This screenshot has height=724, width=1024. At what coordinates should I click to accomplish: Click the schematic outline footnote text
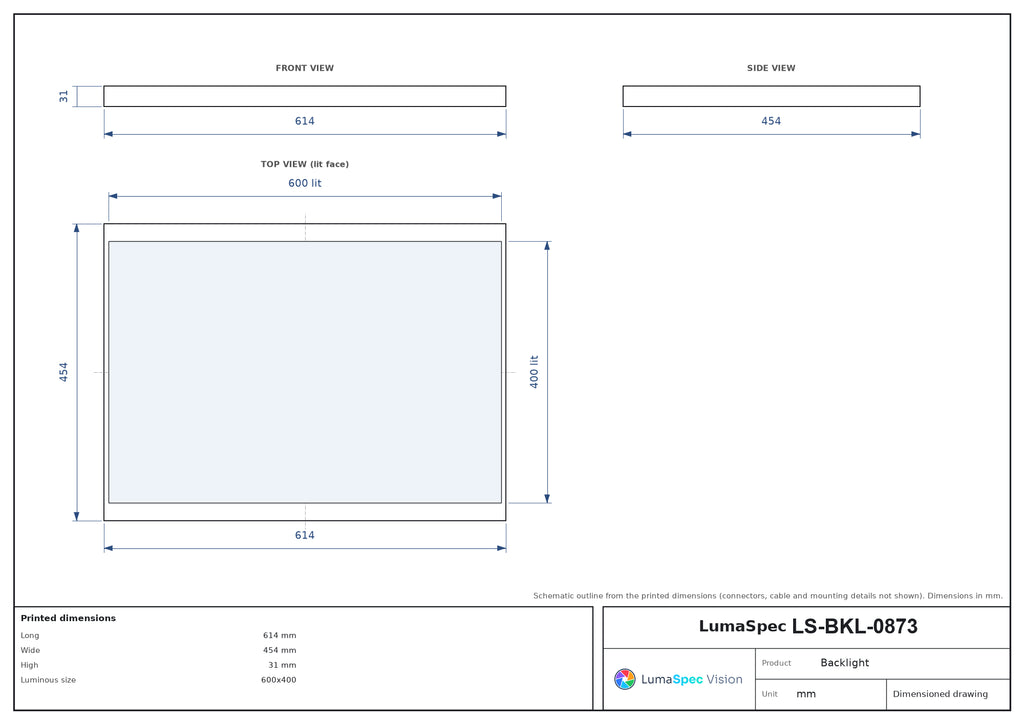point(767,595)
